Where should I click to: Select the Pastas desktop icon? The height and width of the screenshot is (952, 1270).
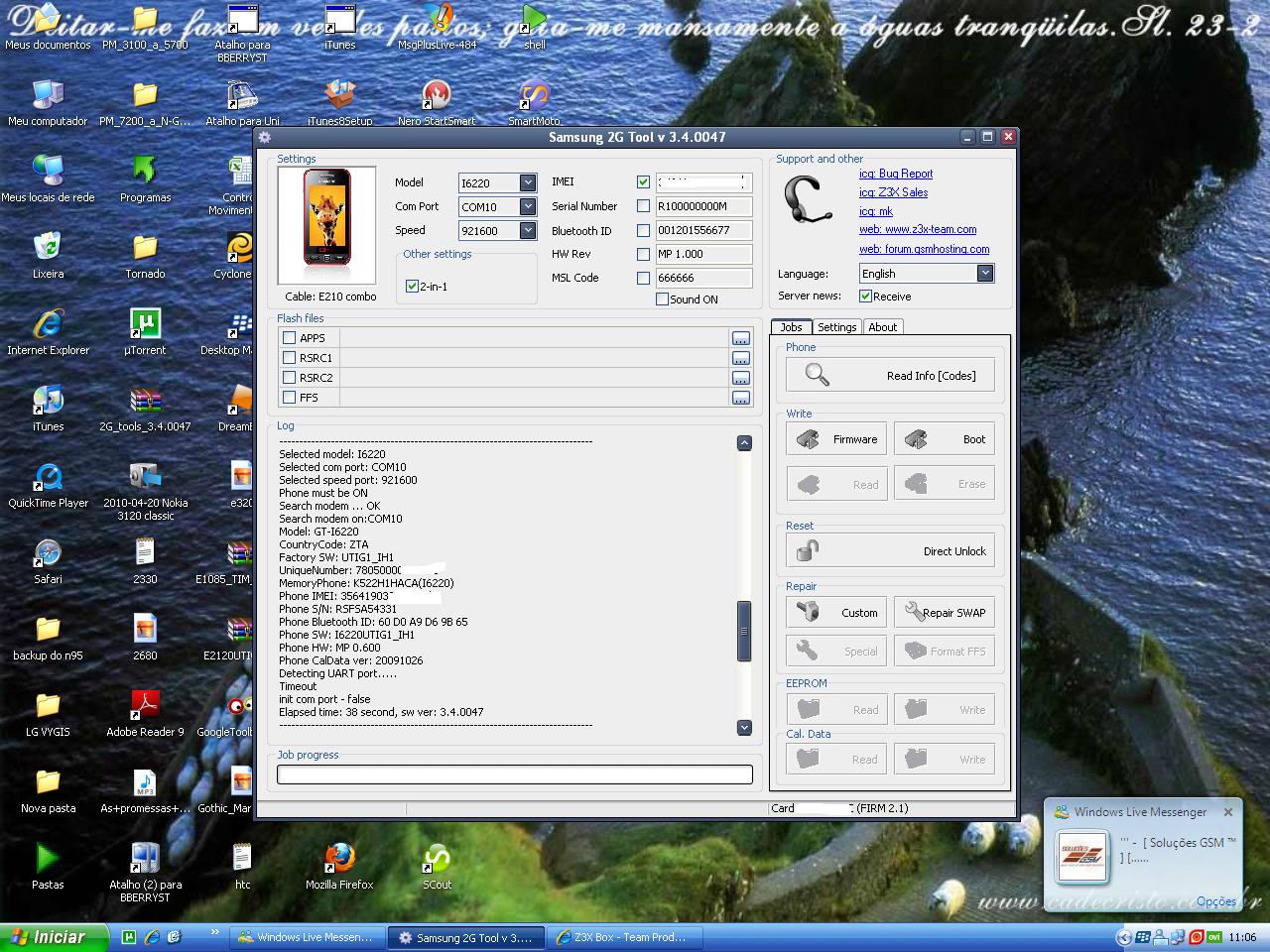pyautogui.click(x=48, y=867)
